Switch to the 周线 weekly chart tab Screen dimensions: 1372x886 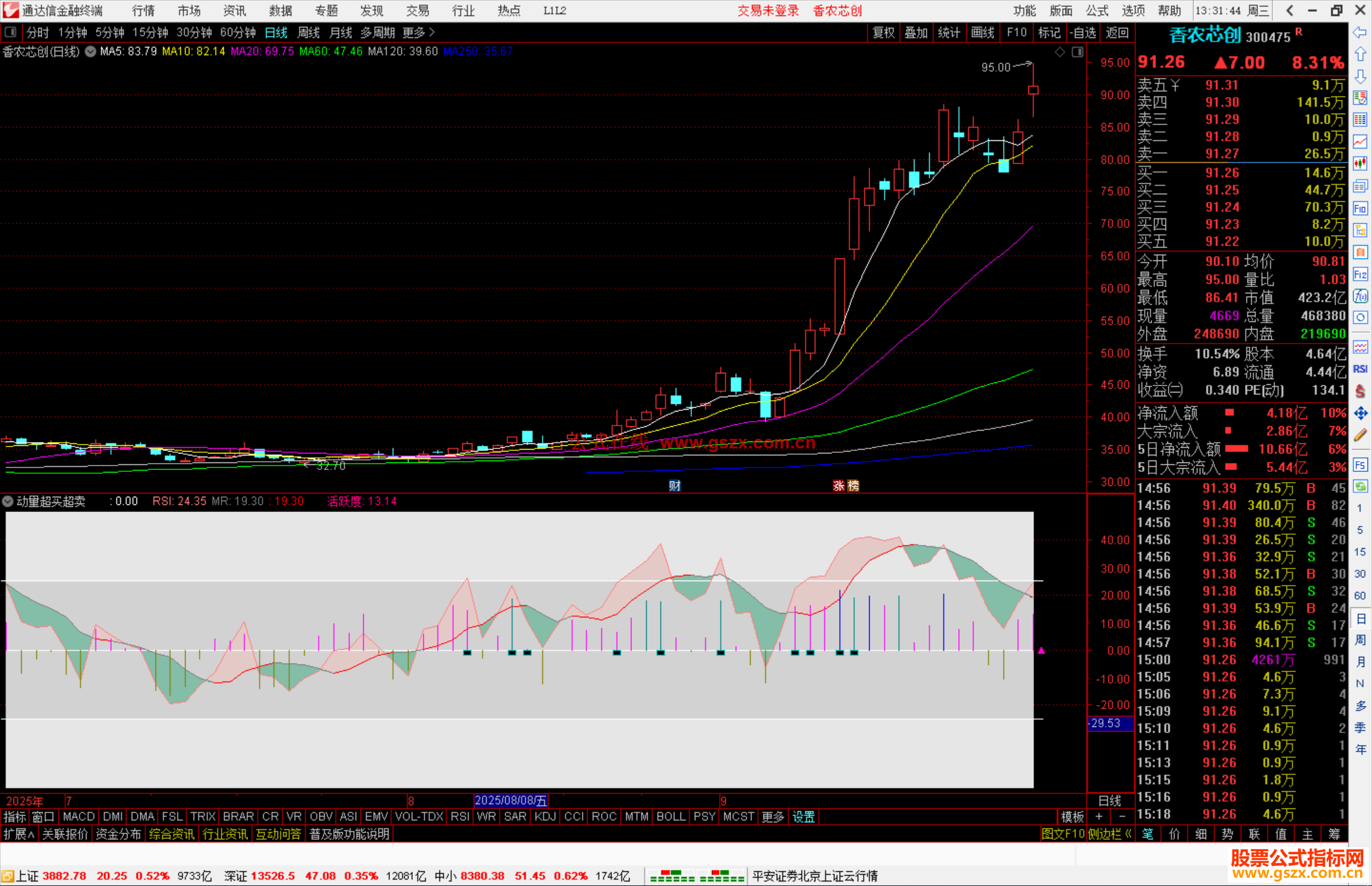[308, 32]
